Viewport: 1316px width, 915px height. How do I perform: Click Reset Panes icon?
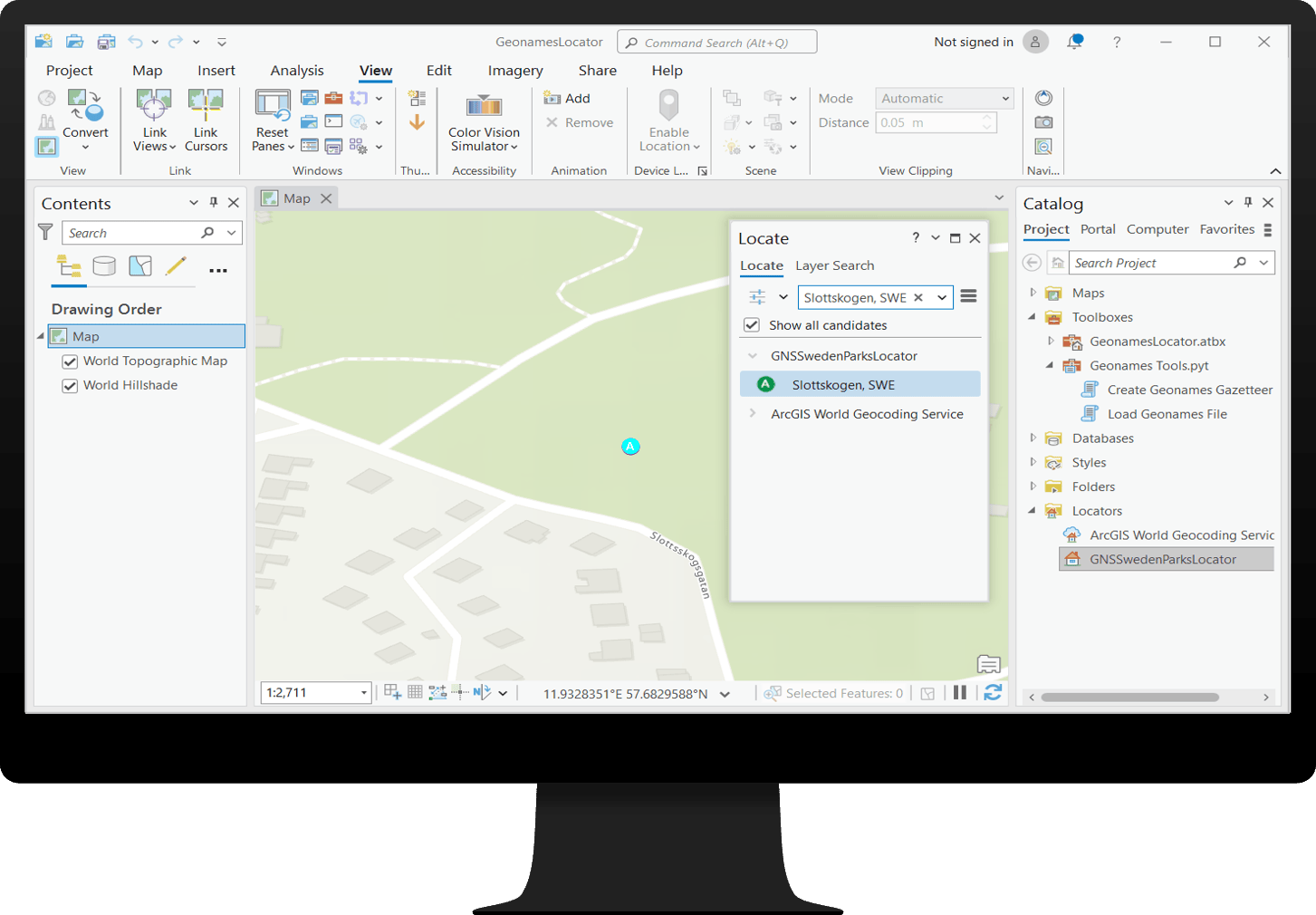point(272,105)
